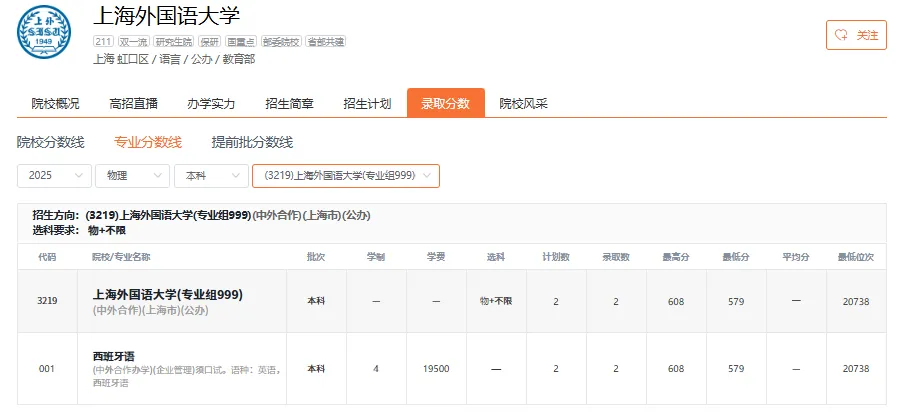Click the 国重点 tag
Screen dimensions: 909x420
click(x=241, y=42)
